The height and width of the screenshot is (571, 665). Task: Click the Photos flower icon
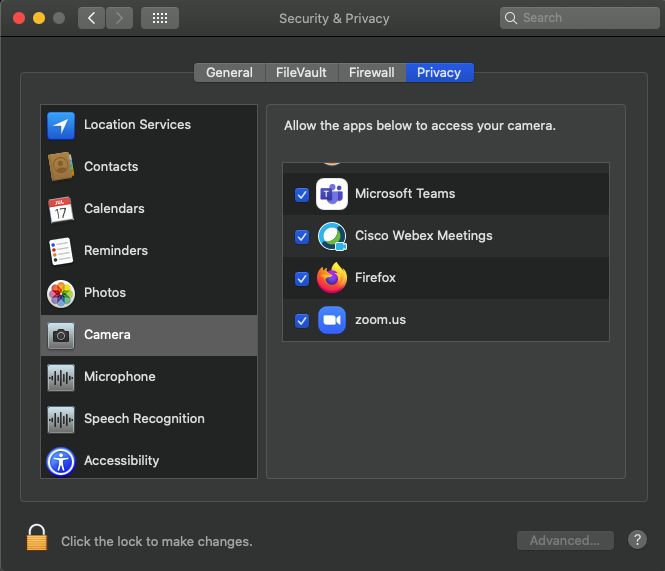click(x=61, y=293)
